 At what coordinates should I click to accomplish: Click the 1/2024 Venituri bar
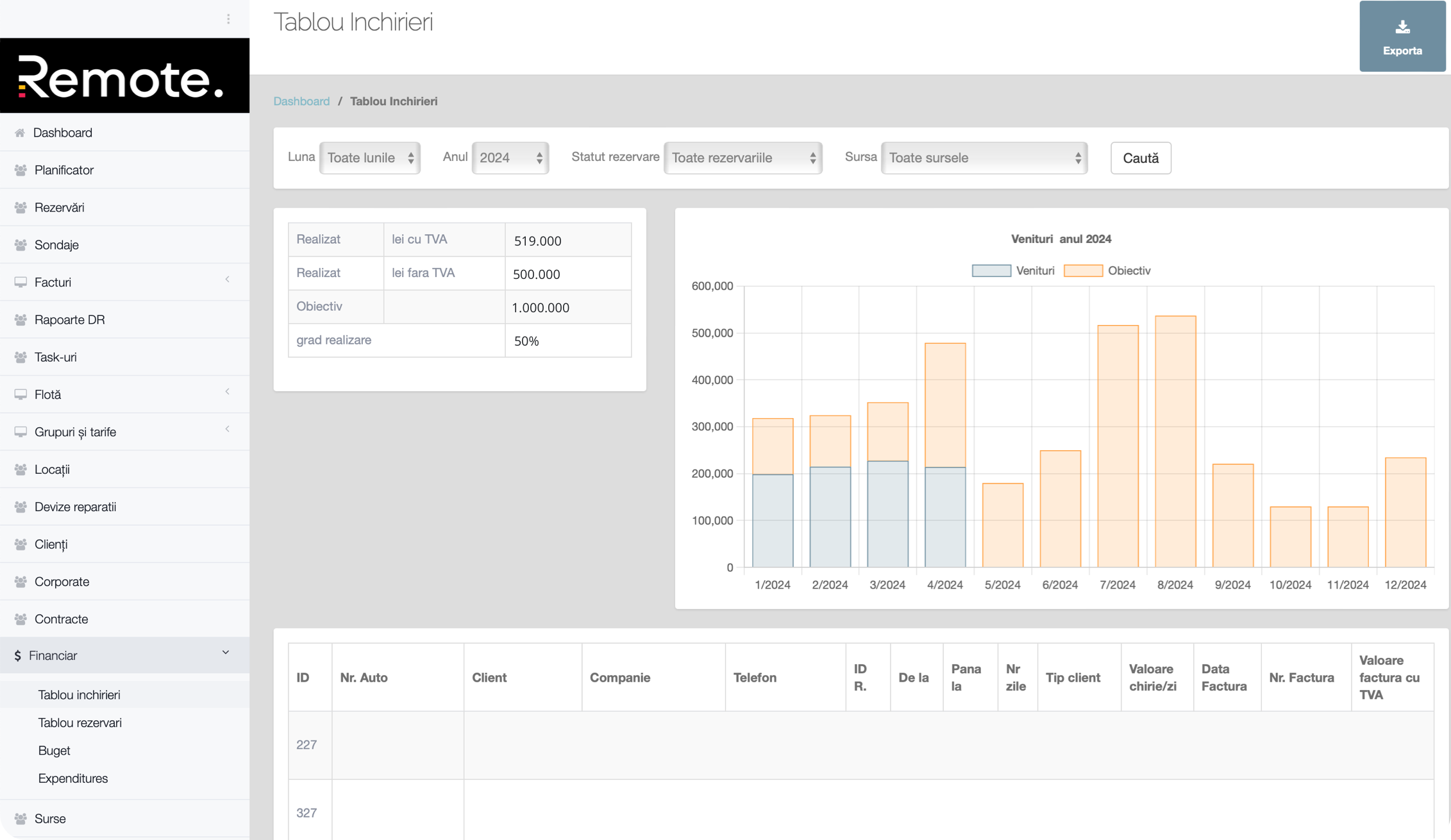coord(773,521)
